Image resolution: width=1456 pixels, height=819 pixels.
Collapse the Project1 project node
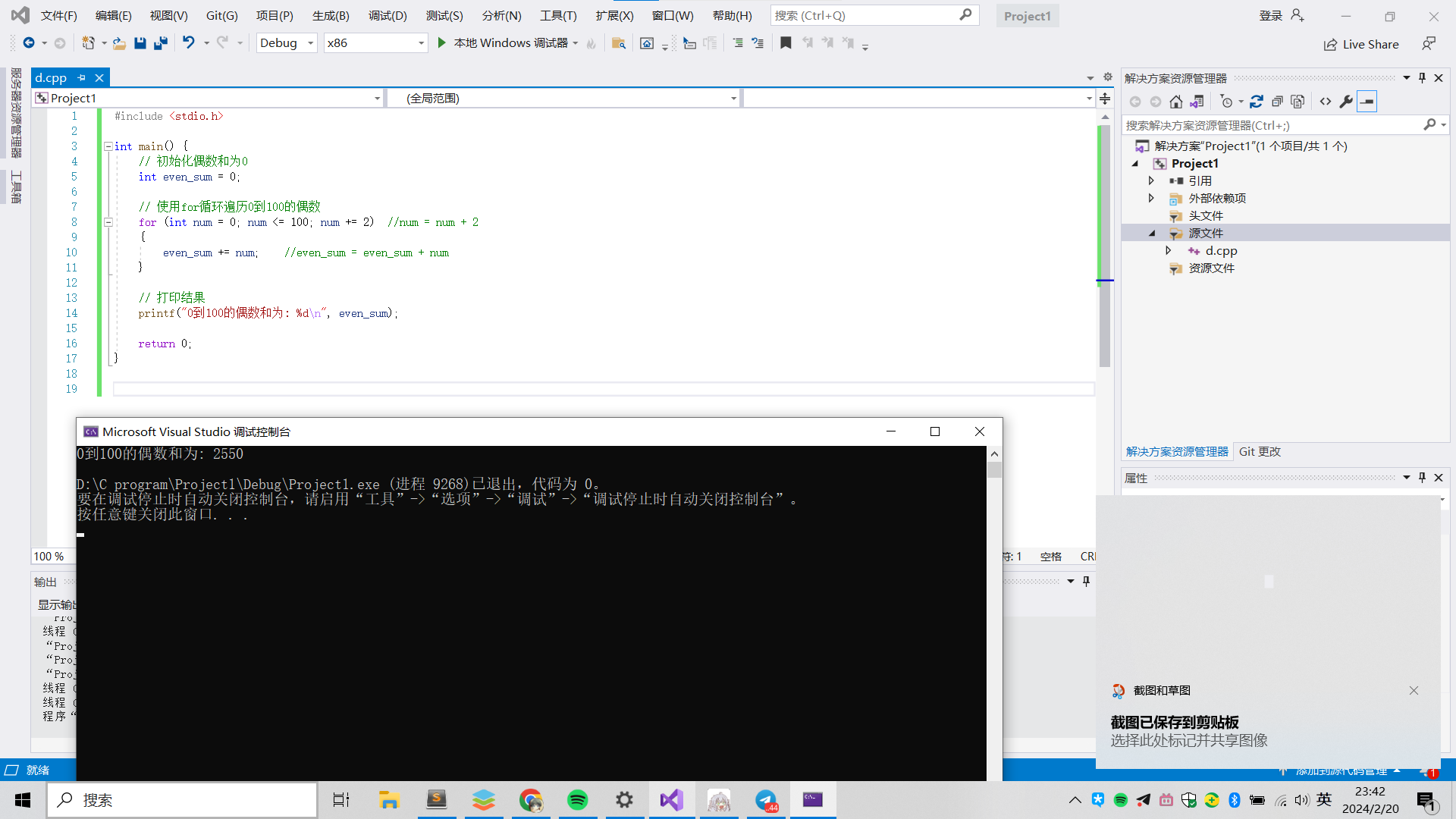coord(1135,163)
